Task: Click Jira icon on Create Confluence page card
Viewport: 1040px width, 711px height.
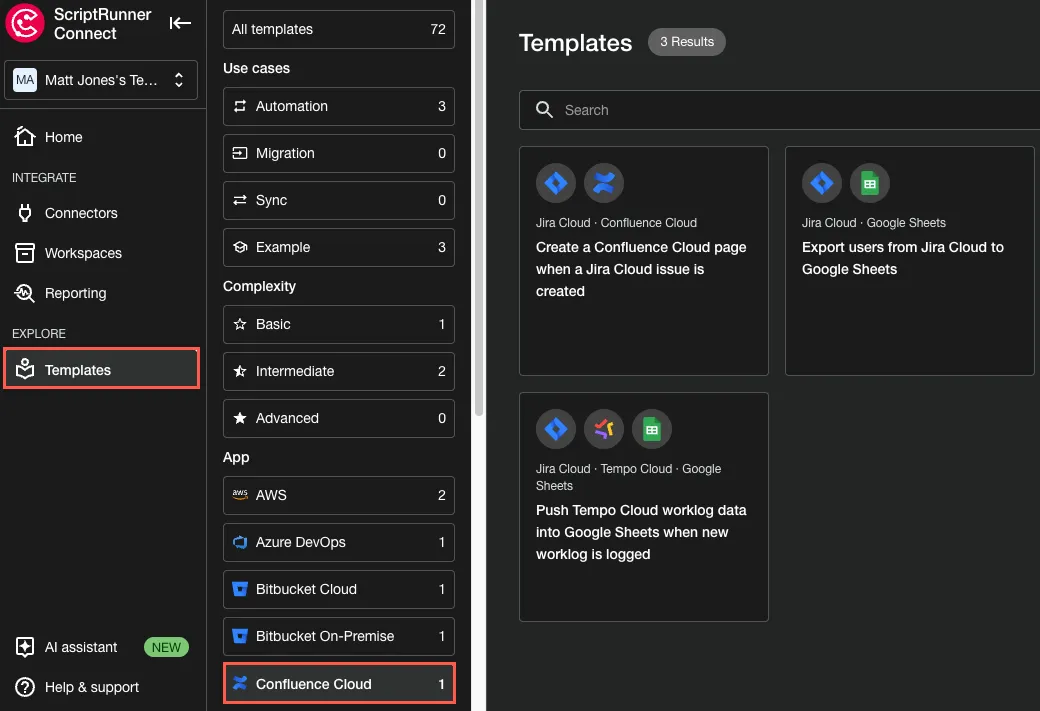Action: [x=556, y=183]
